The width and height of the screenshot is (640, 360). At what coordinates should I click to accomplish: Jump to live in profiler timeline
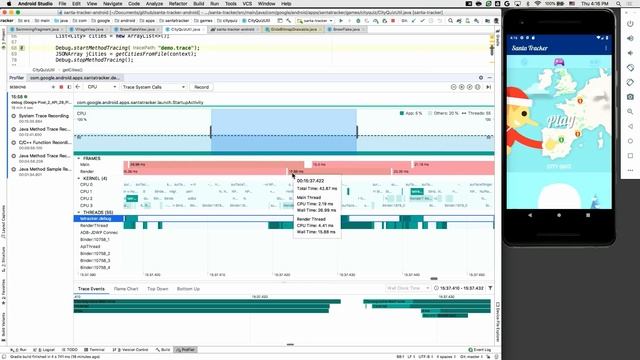pyautogui.click(x=489, y=87)
